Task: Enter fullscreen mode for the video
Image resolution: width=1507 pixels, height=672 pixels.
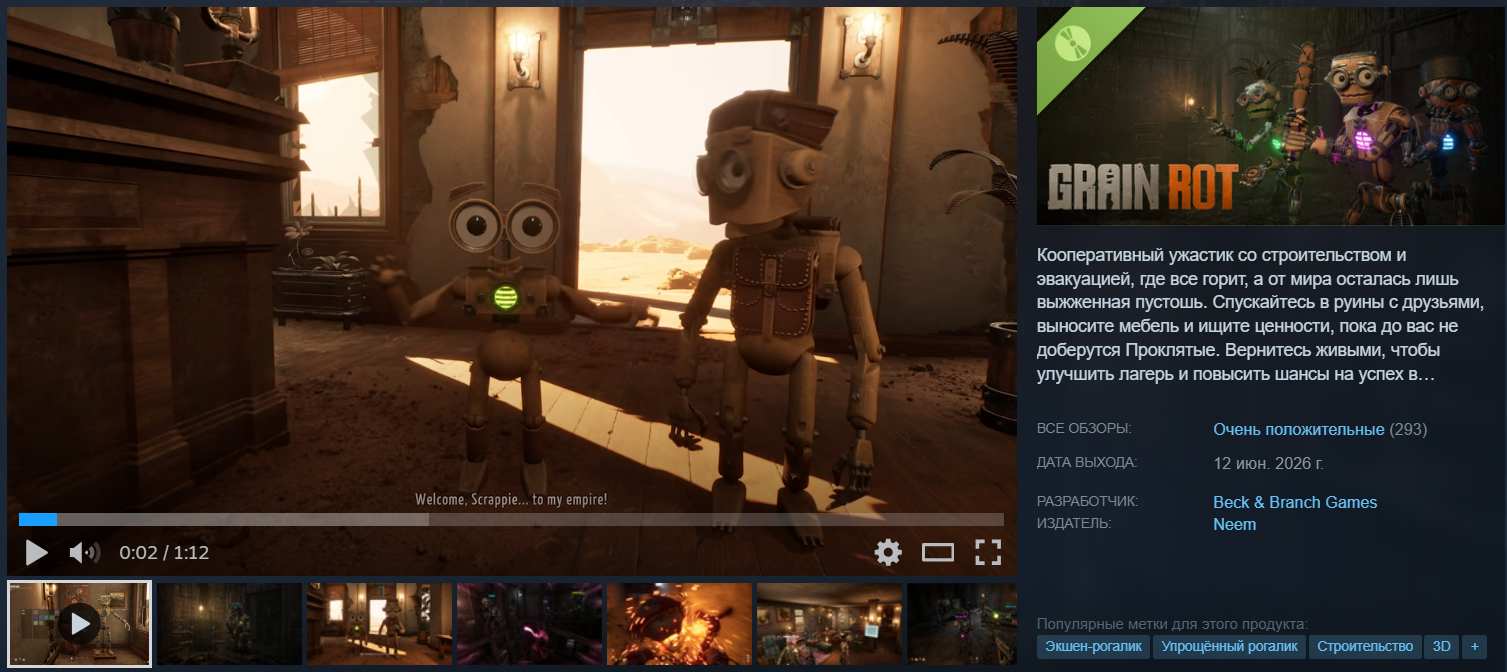Action: click(x=988, y=552)
